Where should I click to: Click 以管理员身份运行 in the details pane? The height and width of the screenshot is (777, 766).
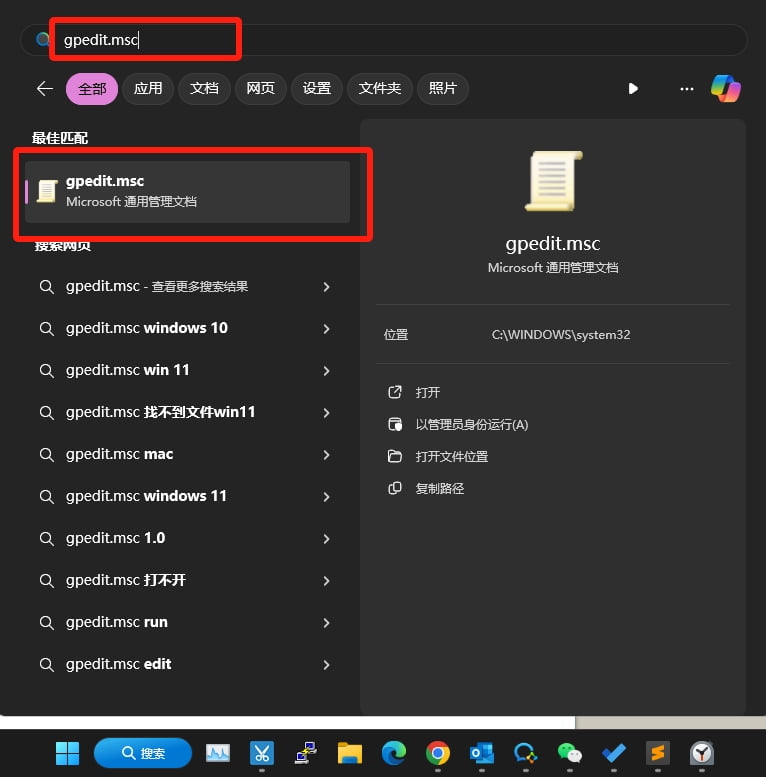click(x=471, y=424)
